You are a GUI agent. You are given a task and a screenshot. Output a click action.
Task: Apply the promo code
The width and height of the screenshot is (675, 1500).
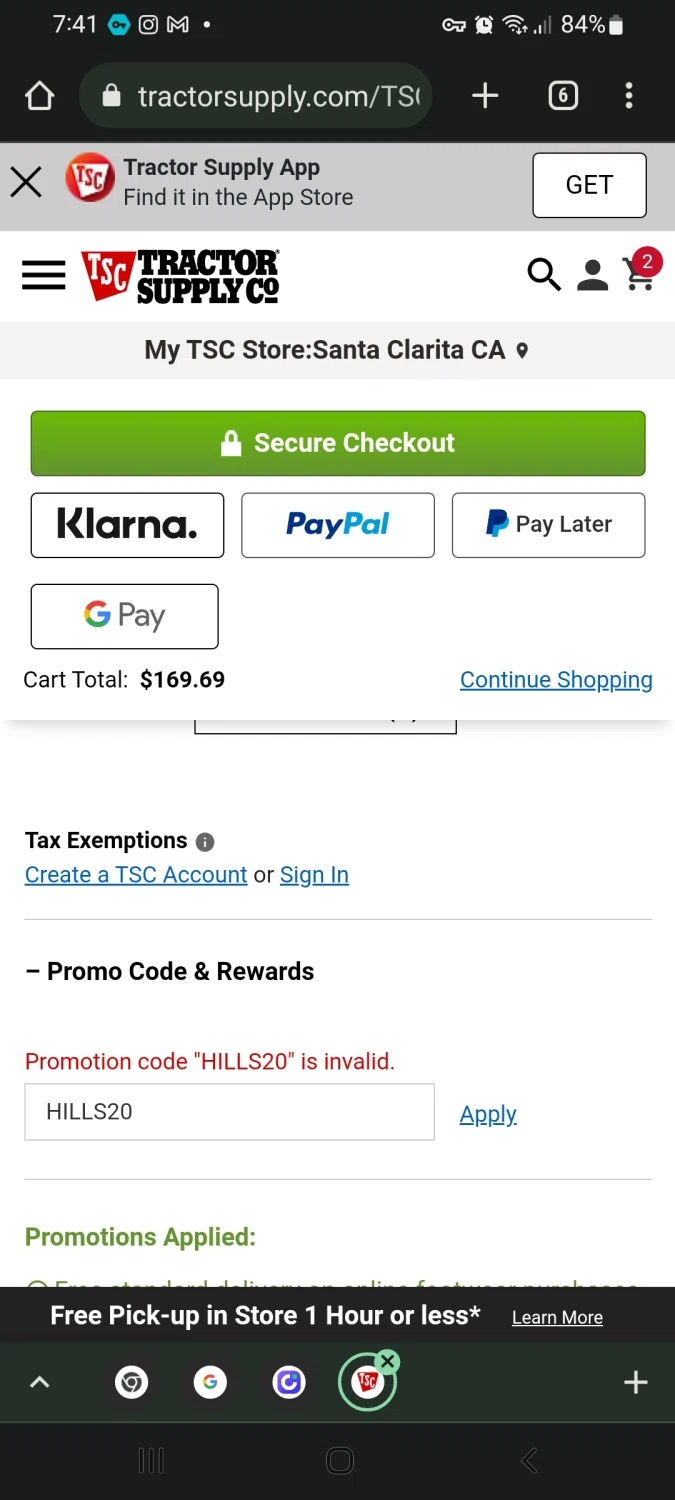tap(488, 1114)
